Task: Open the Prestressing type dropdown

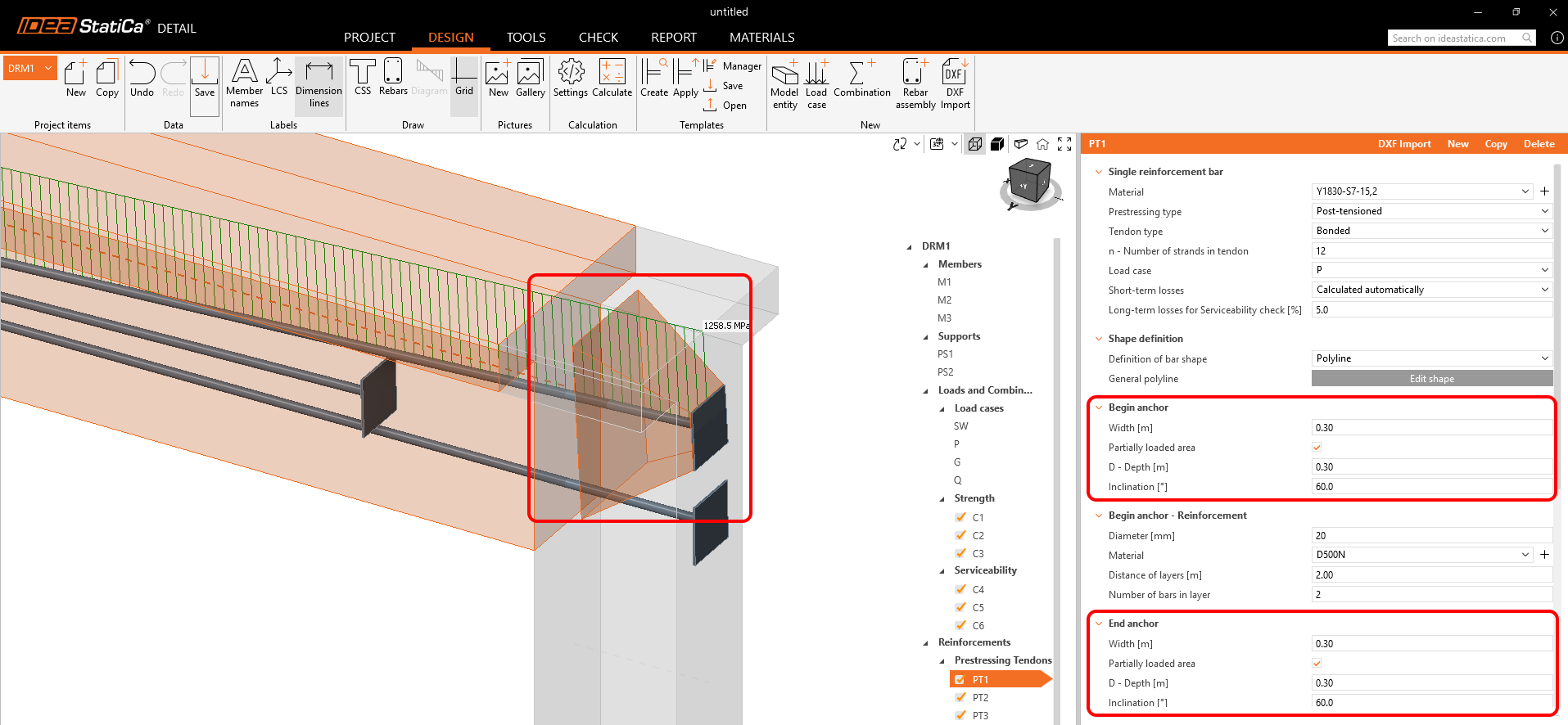Action: (x=1431, y=211)
